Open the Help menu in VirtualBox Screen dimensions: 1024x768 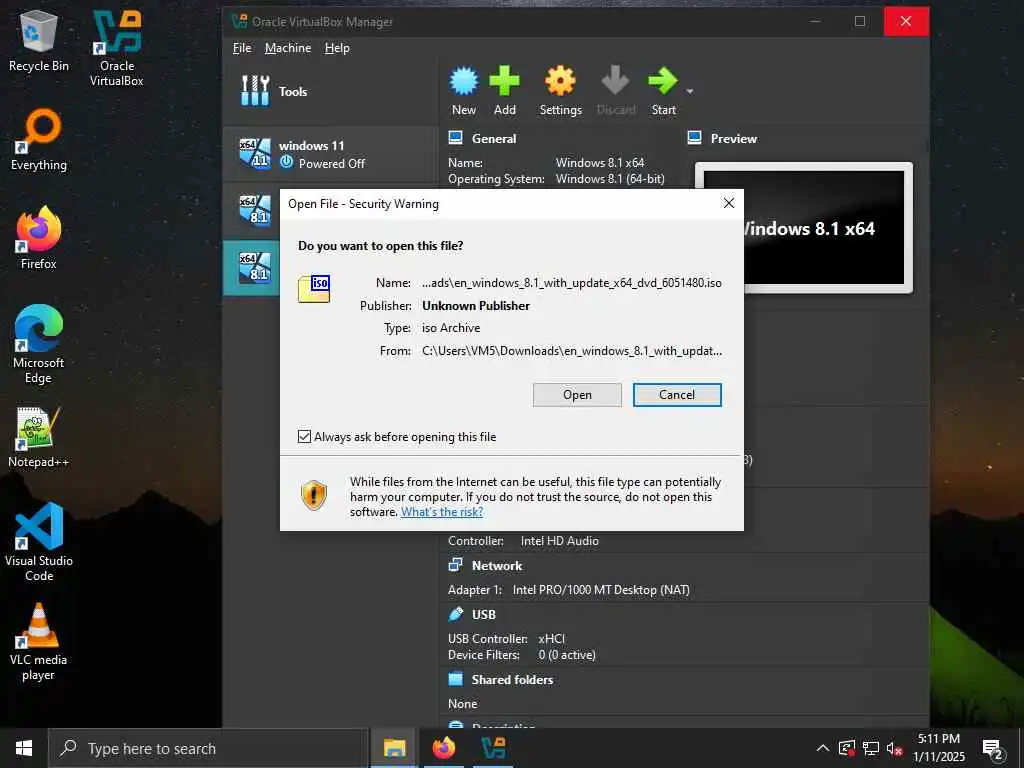[337, 48]
